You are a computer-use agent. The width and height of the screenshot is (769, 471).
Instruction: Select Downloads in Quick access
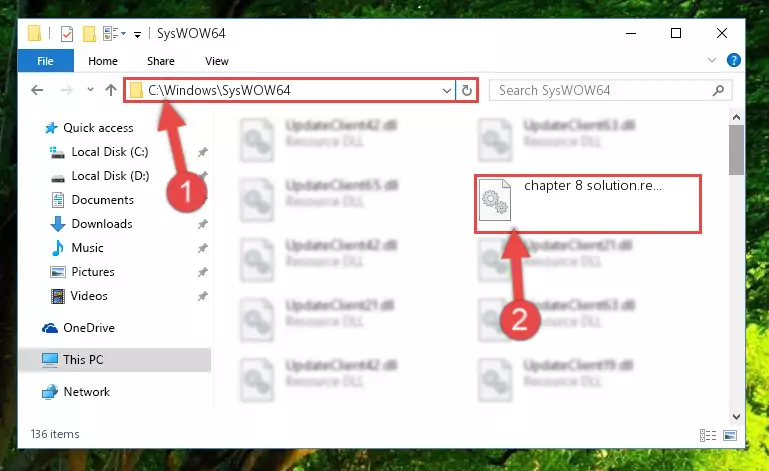102,224
